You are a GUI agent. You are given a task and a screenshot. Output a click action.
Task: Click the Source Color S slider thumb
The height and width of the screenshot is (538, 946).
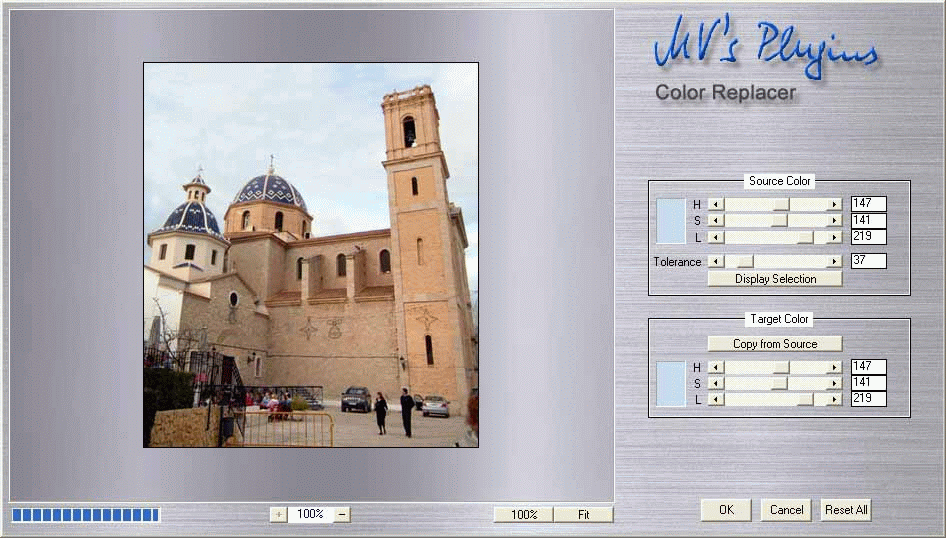[779, 221]
